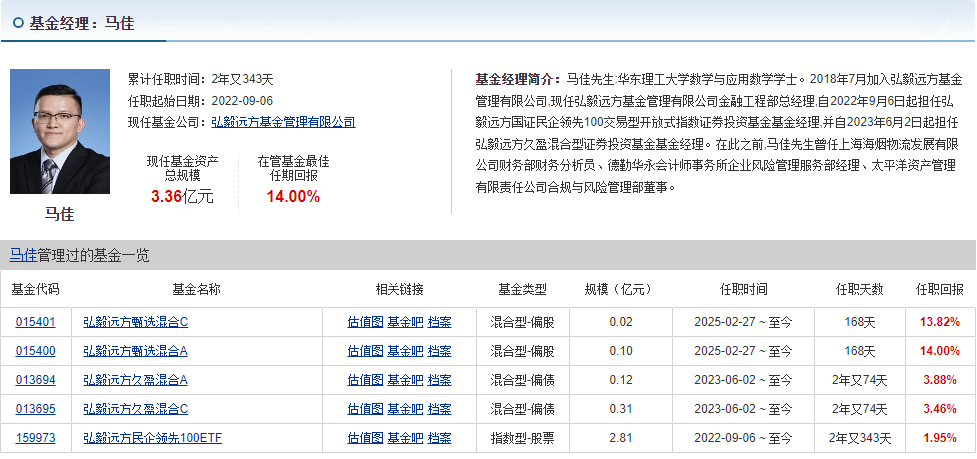Open 估值图 for 民企领先100ETF row
977x459 pixels.
365,438
